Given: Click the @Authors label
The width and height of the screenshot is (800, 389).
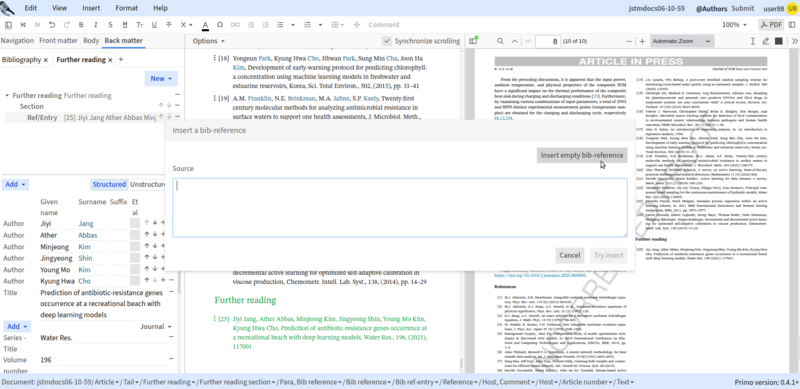Looking at the screenshot, I should tap(711, 8).
